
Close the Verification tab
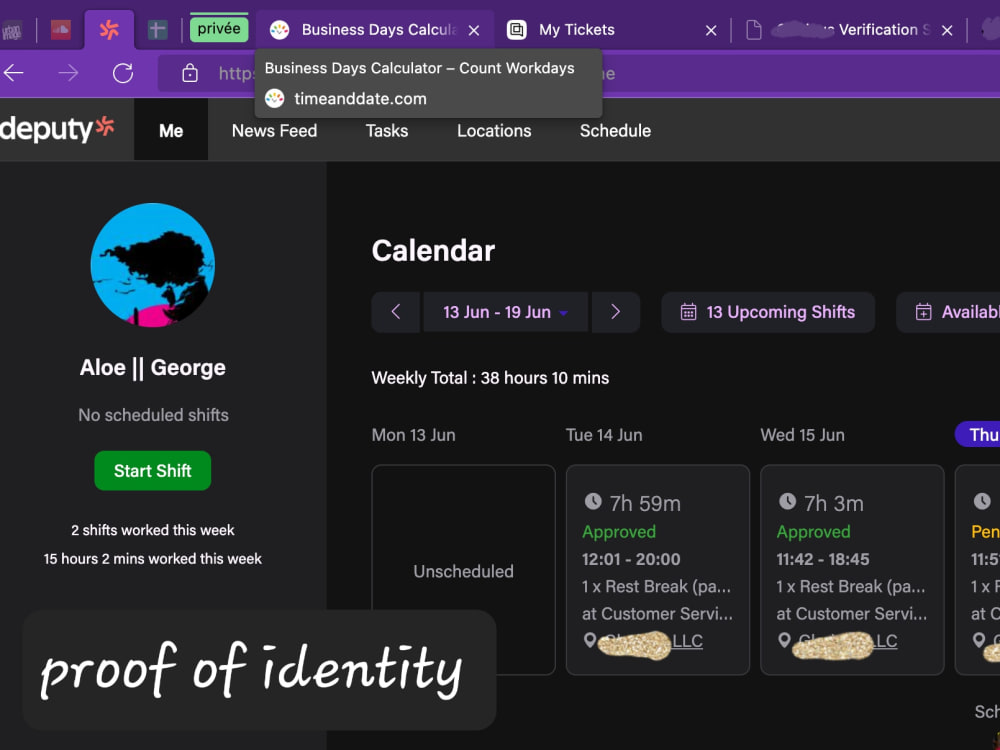tap(947, 30)
